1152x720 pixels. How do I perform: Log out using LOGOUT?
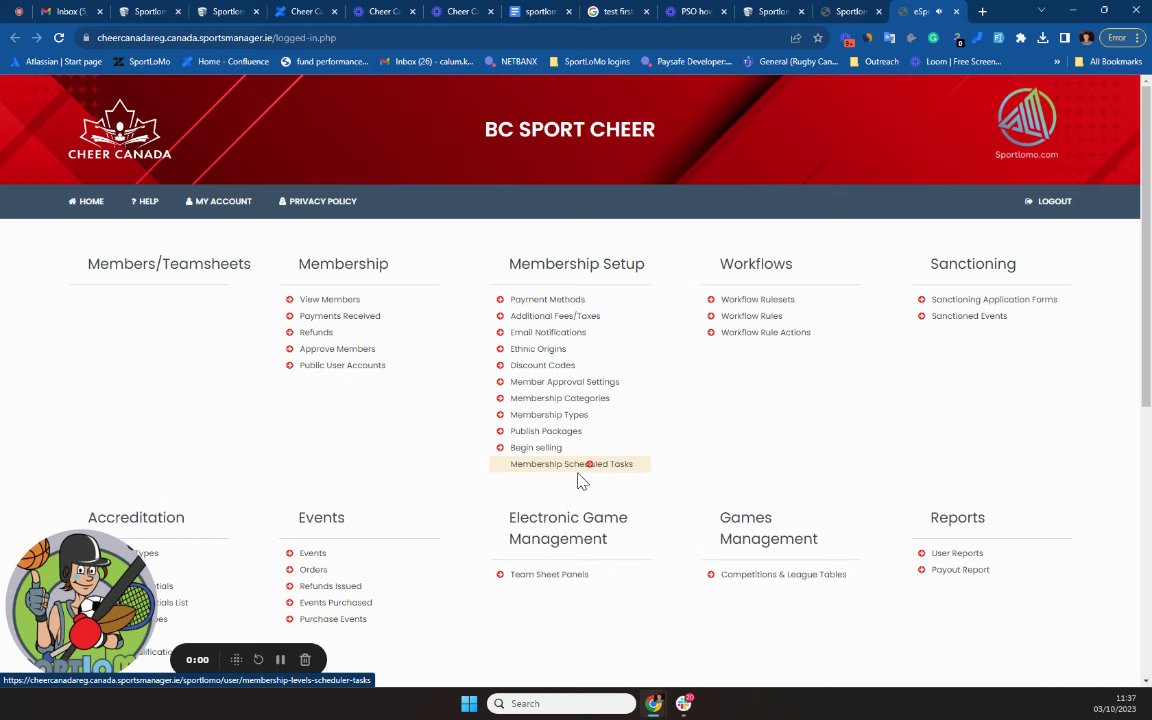[1048, 201]
